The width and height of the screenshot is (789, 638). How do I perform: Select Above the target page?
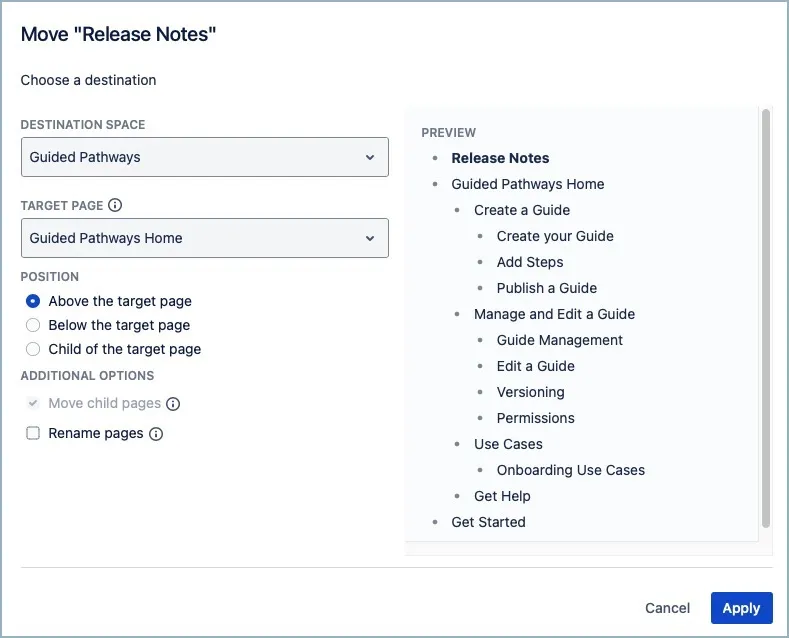click(33, 301)
